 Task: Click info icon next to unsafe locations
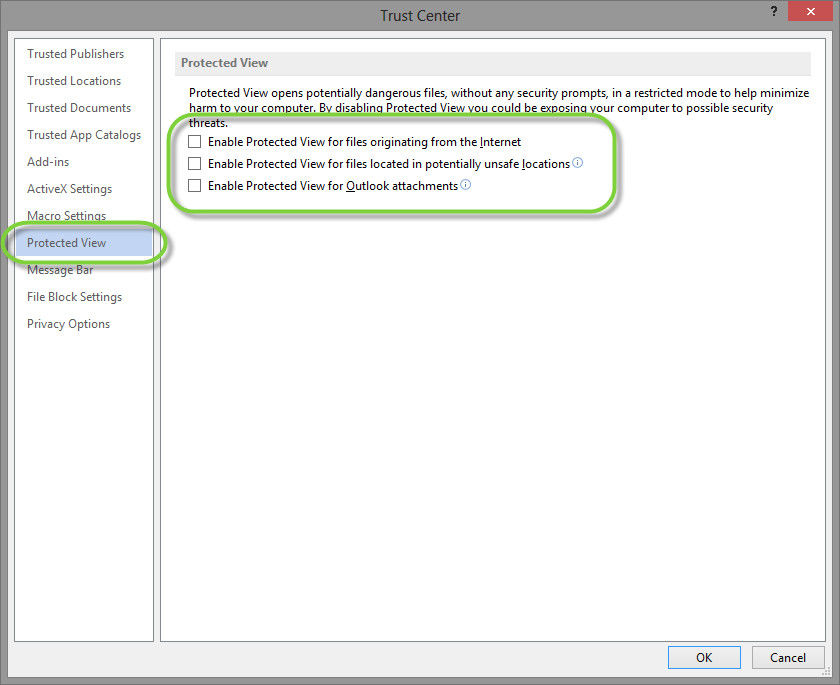(578, 163)
